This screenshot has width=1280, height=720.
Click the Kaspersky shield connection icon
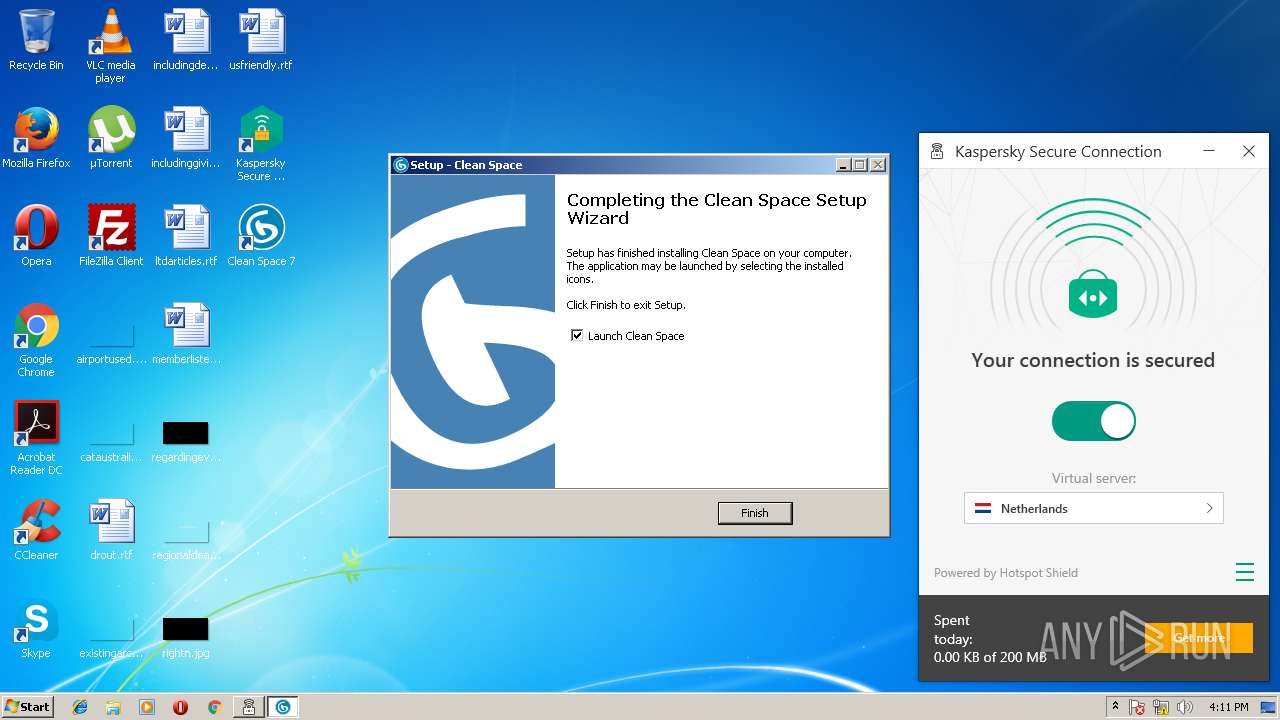(x=1093, y=295)
